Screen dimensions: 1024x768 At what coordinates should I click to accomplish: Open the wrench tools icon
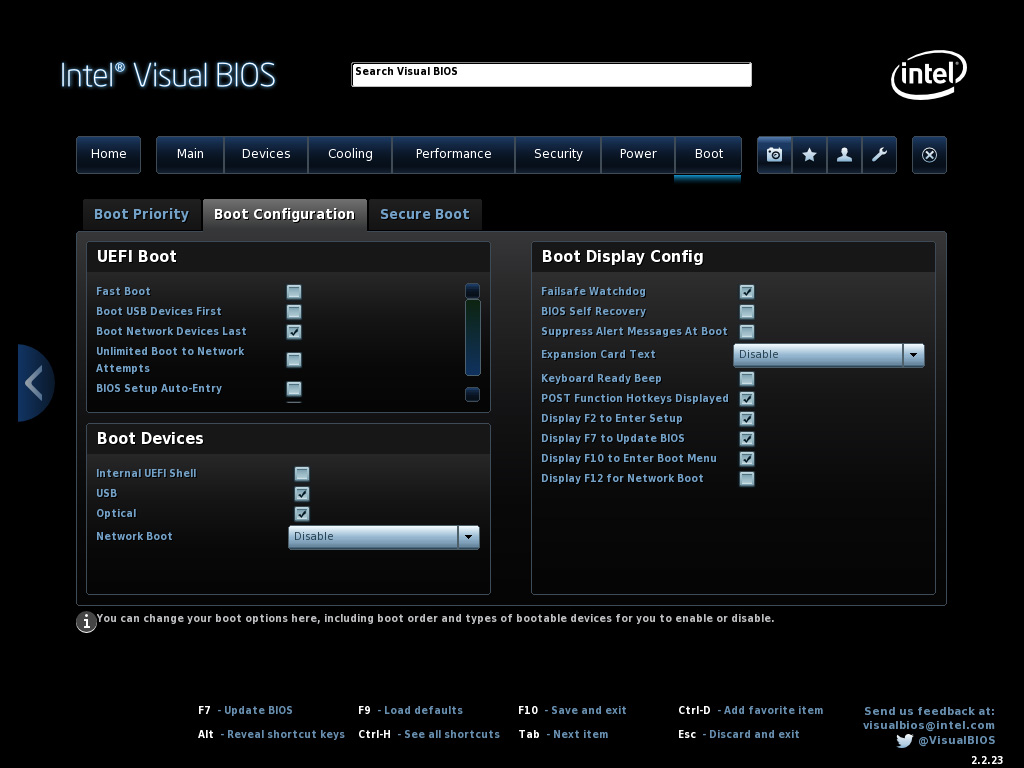tap(879, 155)
